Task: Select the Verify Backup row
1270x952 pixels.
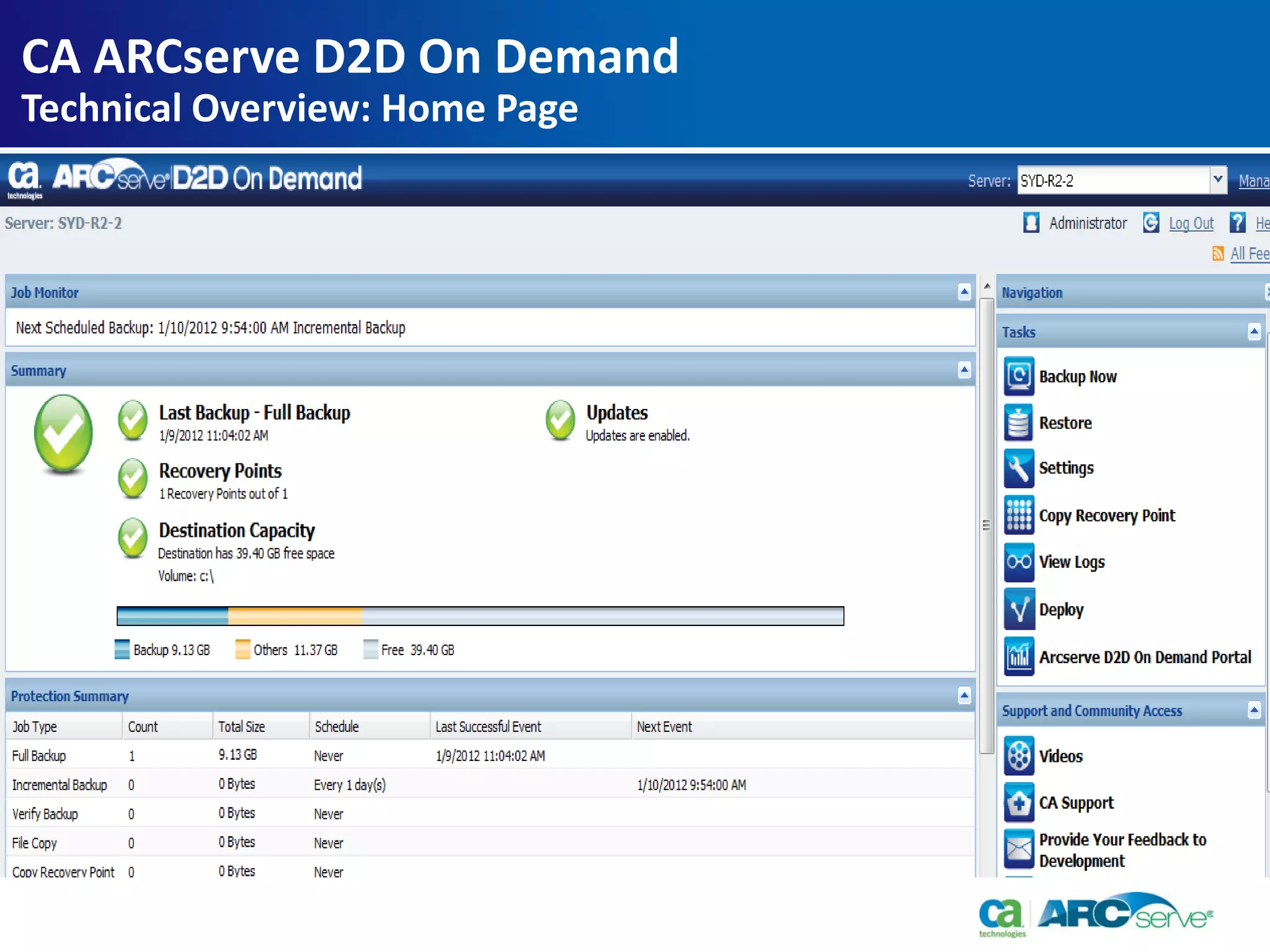Action: pyautogui.click(x=490, y=814)
